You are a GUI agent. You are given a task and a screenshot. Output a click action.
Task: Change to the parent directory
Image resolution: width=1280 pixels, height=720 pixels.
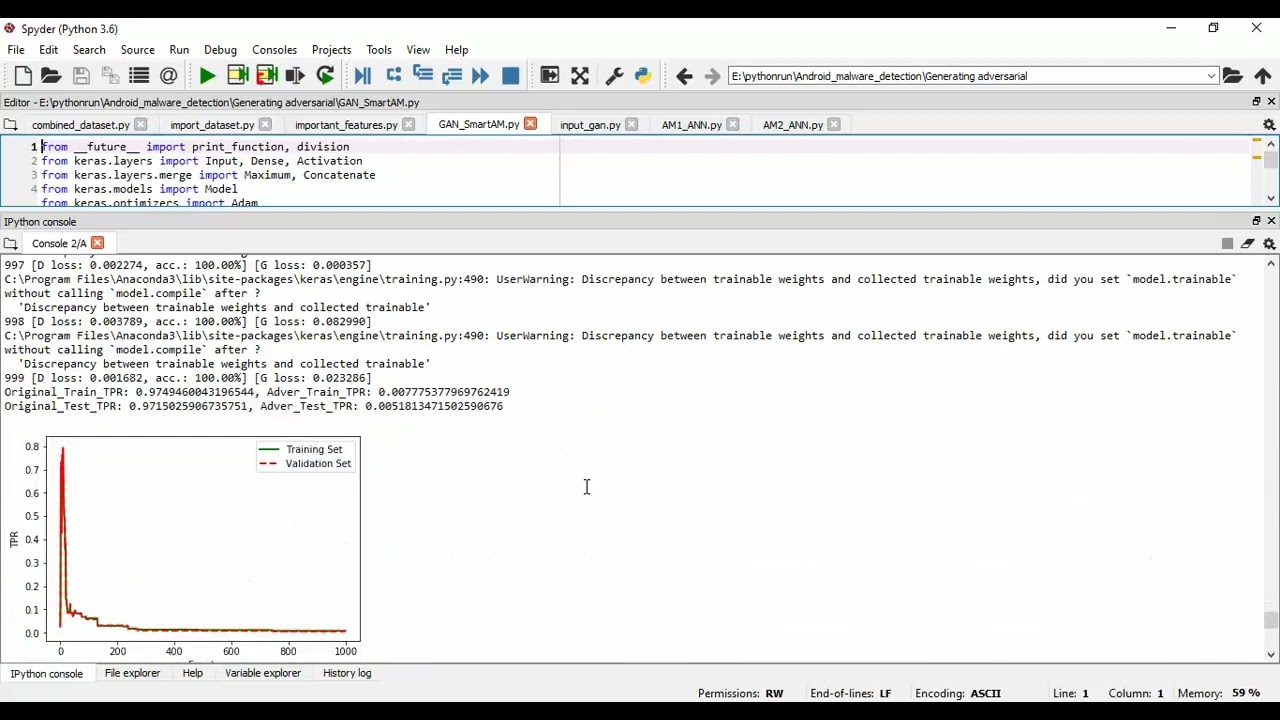(1263, 76)
